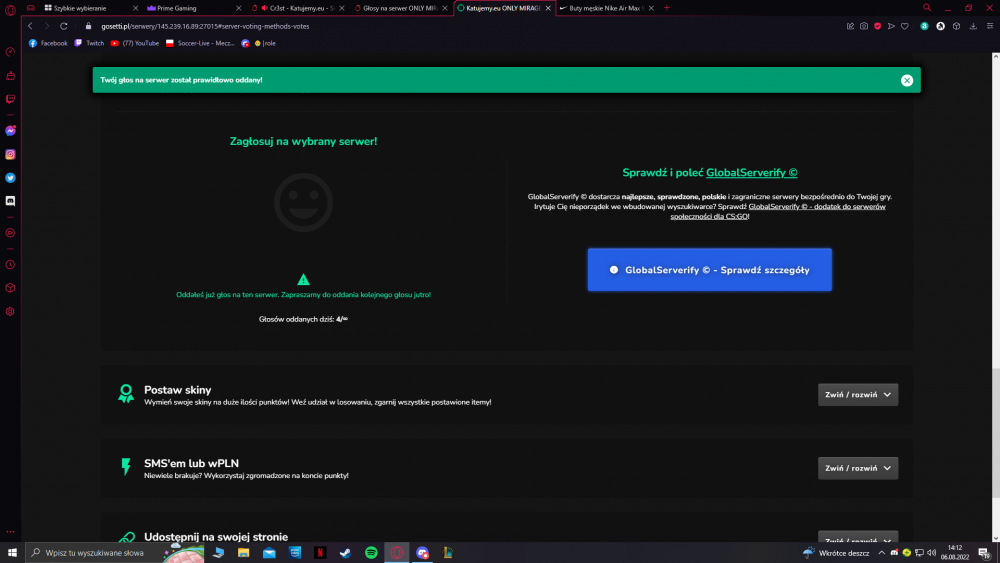
Task: Close the Prime Gaming tab
Action: 239,8
